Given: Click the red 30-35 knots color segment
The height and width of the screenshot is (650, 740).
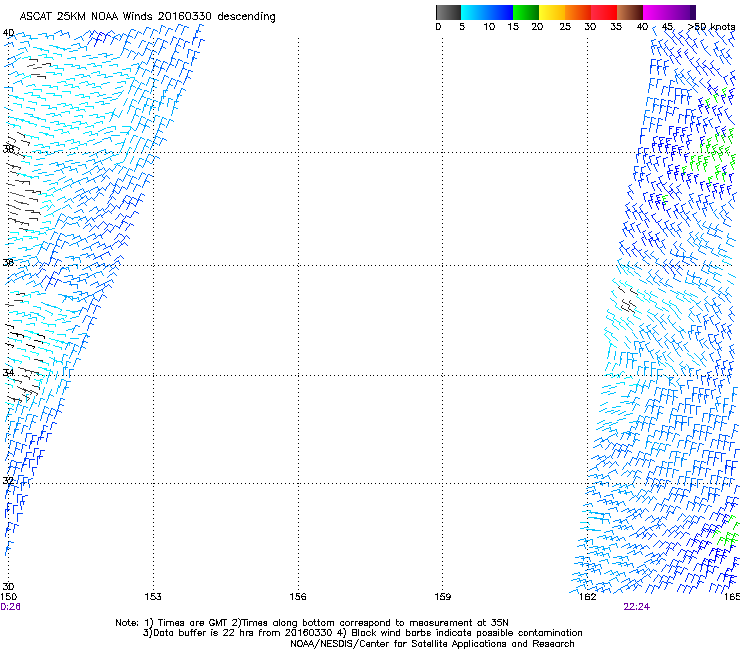Looking at the screenshot, I should coord(604,12).
